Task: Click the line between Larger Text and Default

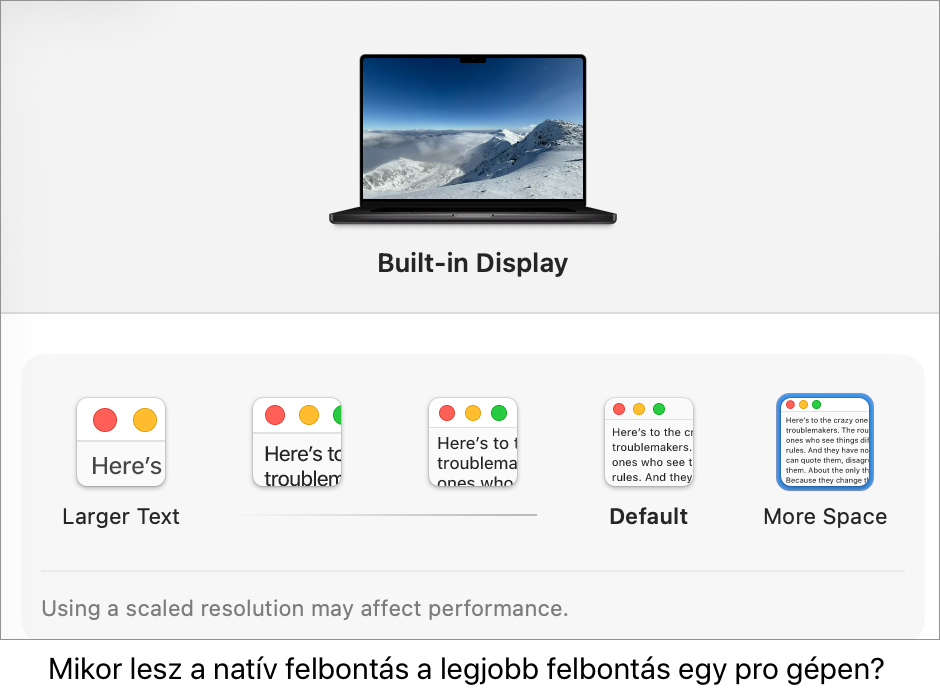Action: tap(385, 515)
